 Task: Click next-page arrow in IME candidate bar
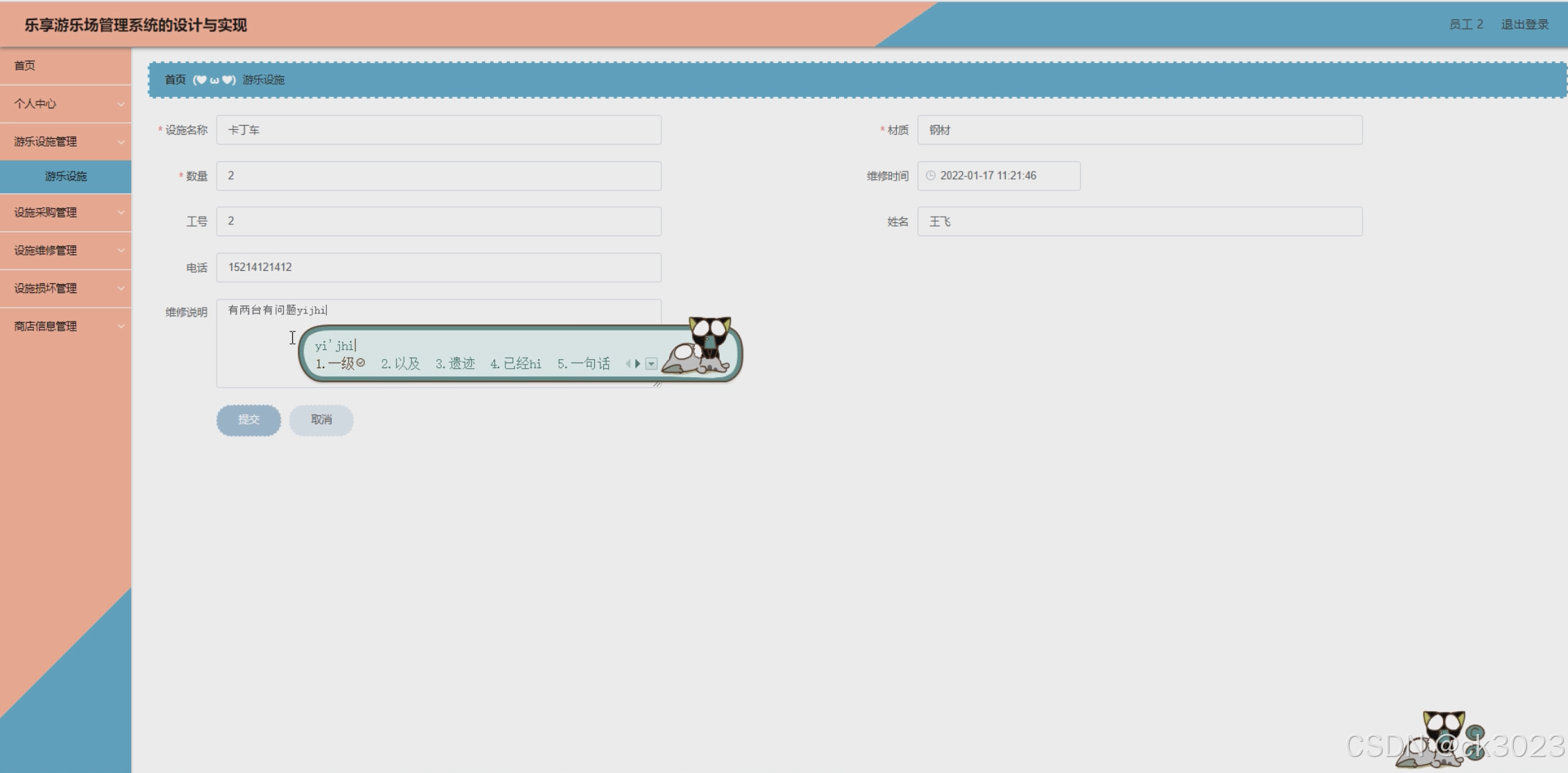pyautogui.click(x=637, y=363)
